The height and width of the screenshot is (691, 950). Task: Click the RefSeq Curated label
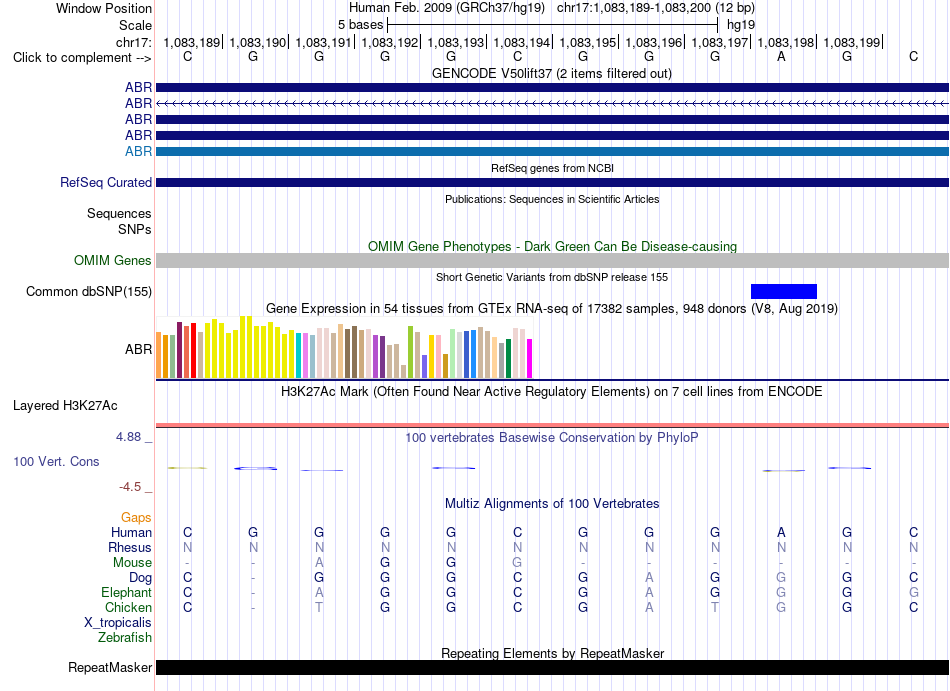pos(105,182)
